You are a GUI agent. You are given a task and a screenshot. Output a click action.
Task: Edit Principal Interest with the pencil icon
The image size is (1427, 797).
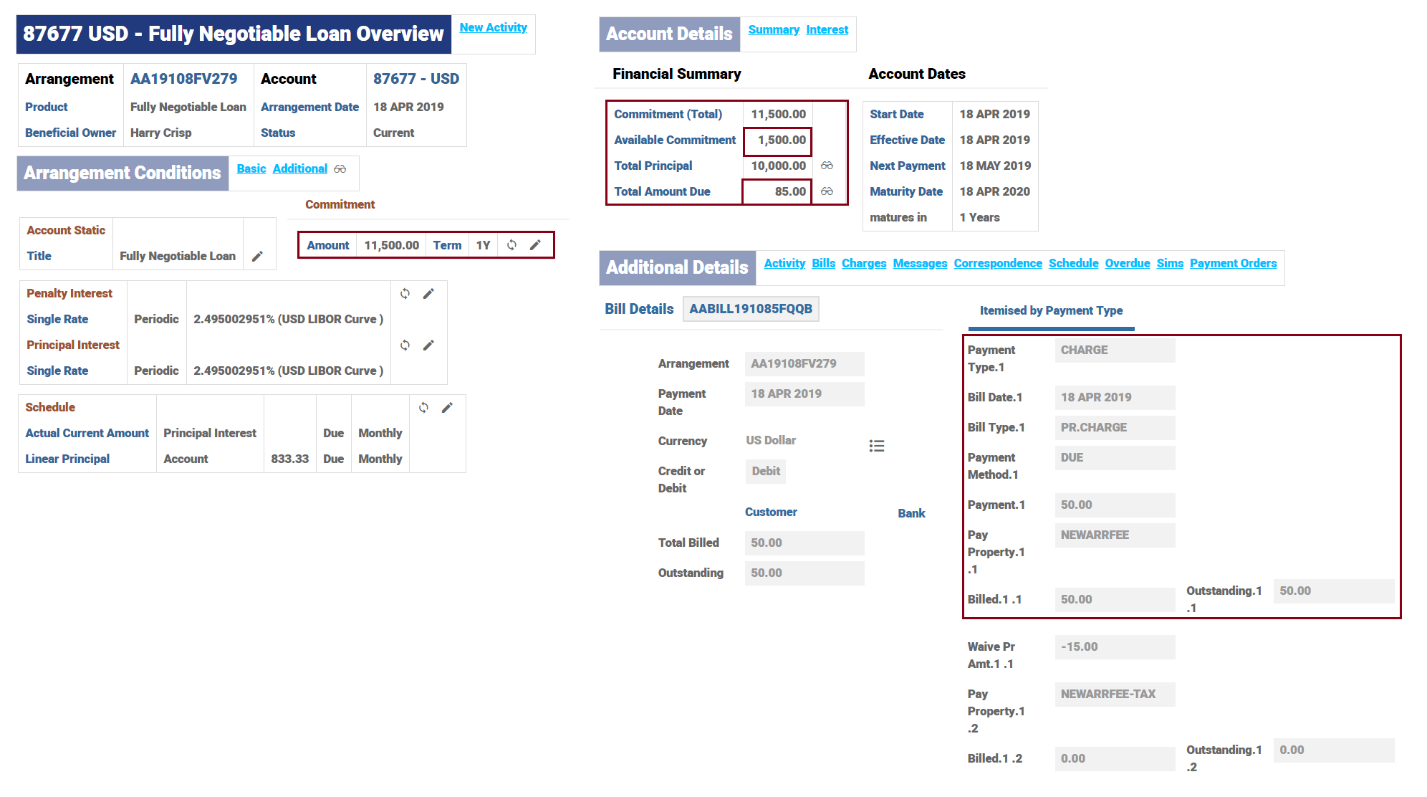coord(429,345)
